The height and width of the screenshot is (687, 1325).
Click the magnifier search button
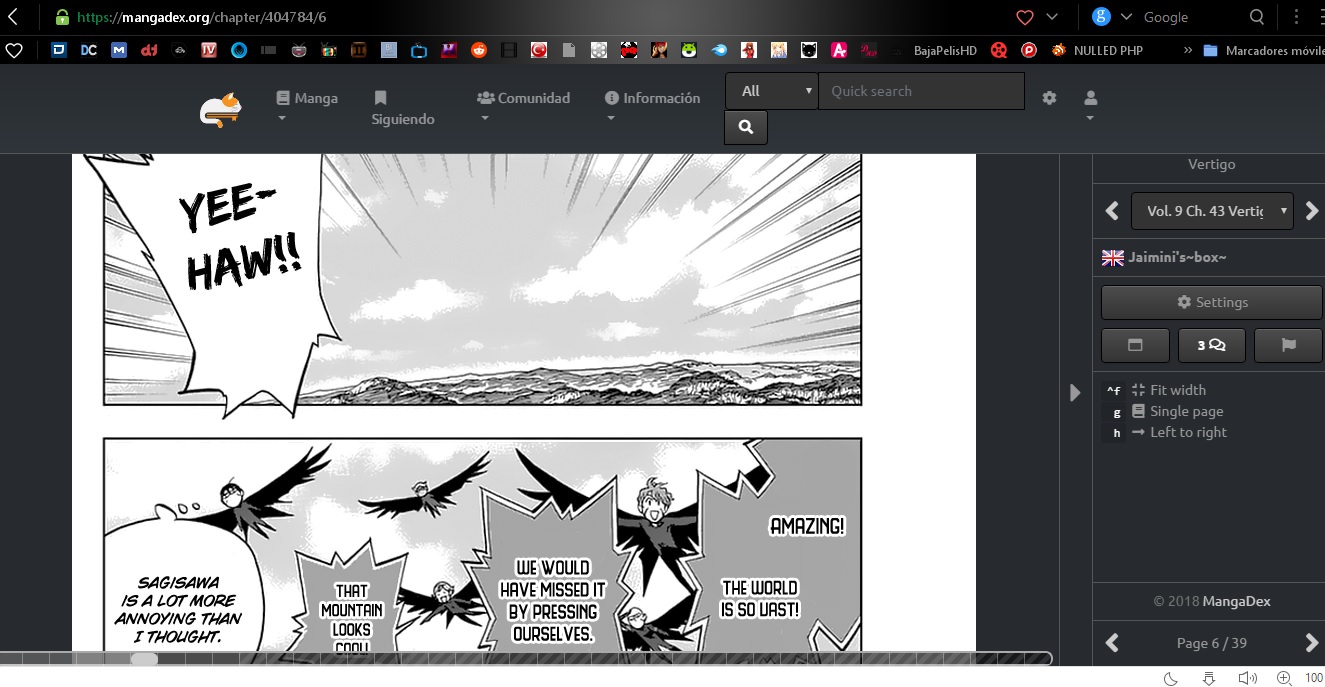pos(745,127)
